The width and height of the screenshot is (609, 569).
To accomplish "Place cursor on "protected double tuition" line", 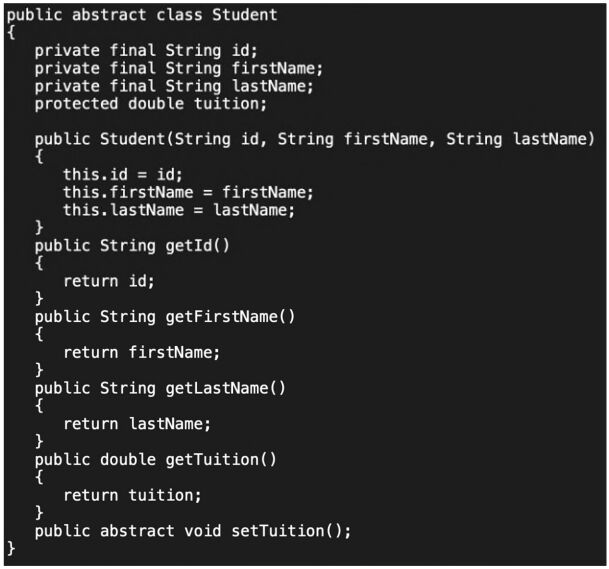I will coord(151,104).
